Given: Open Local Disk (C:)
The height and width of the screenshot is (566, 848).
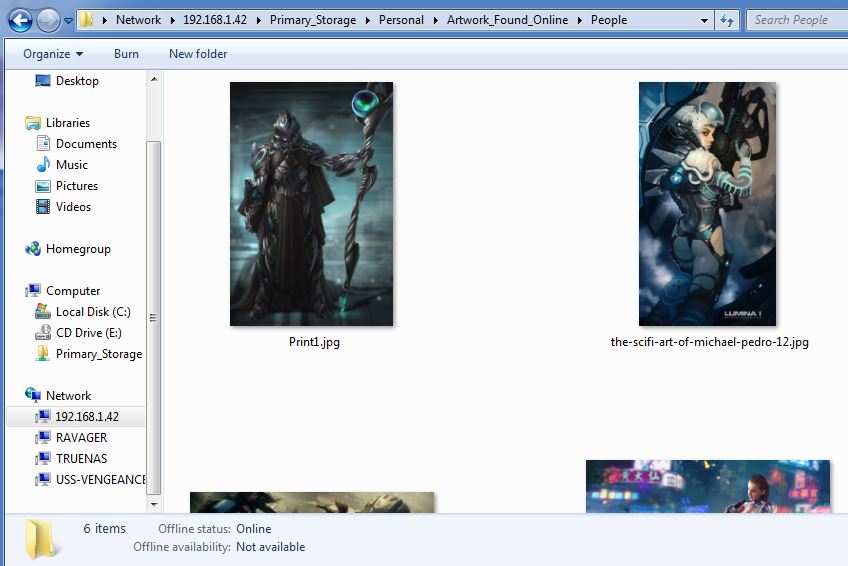Looking at the screenshot, I should [93, 312].
